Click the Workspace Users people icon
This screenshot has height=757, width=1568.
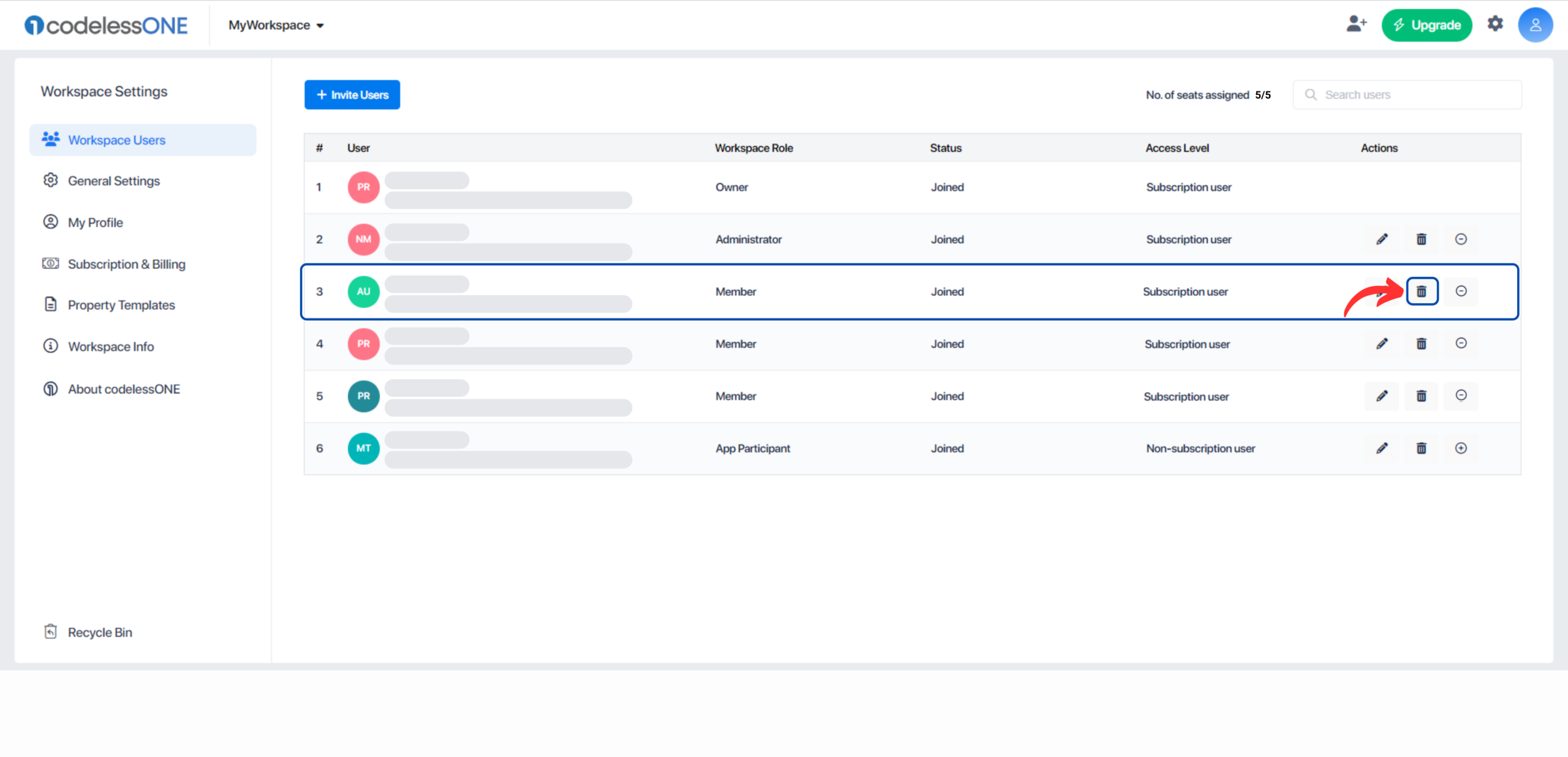tap(51, 139)
